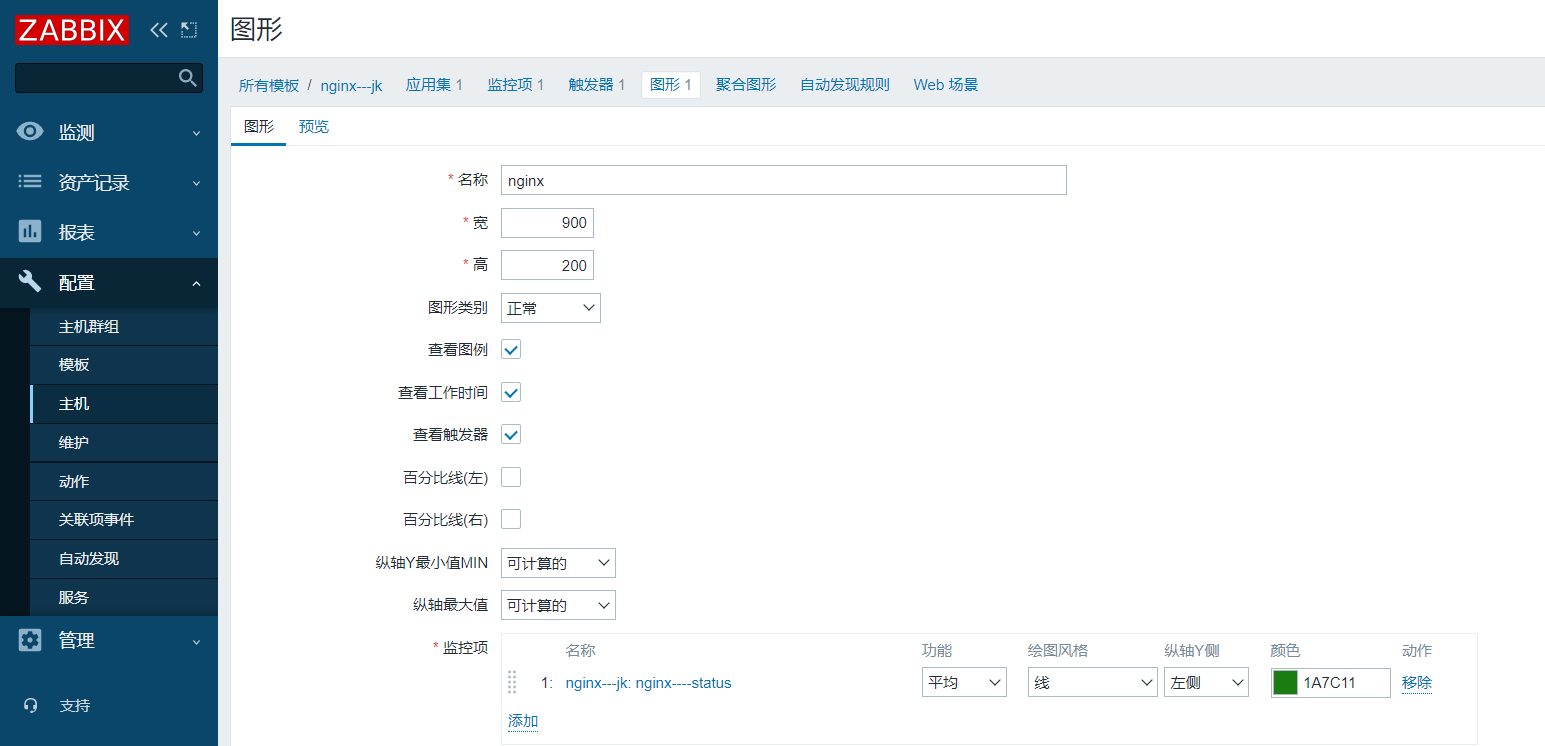Toggle the 查看工作时间 checkbox
The image size is (1545, 746).
point(511,392)
